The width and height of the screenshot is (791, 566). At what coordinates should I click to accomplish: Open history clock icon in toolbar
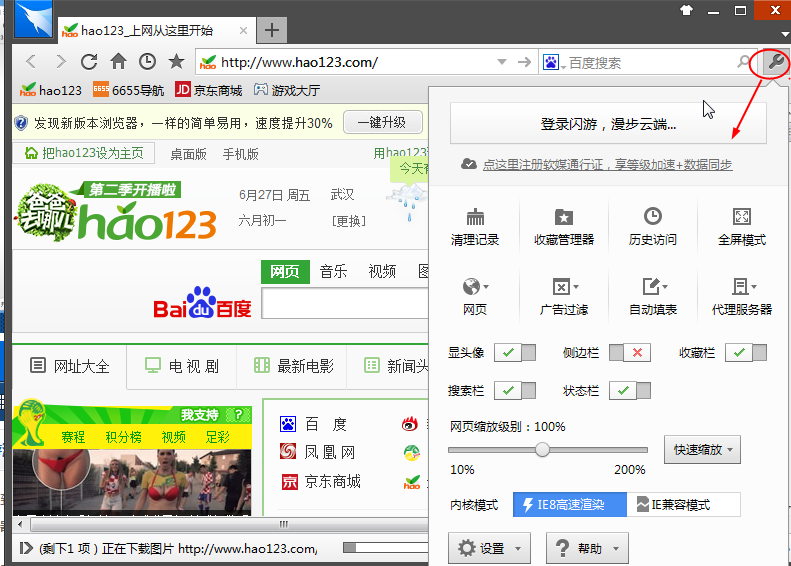147,62
